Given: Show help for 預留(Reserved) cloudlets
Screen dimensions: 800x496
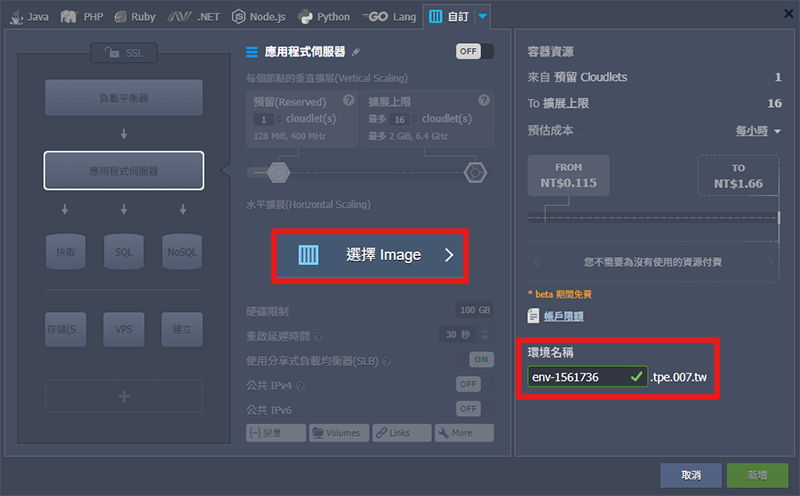Looking at the screenshot, I should [348, 100].
